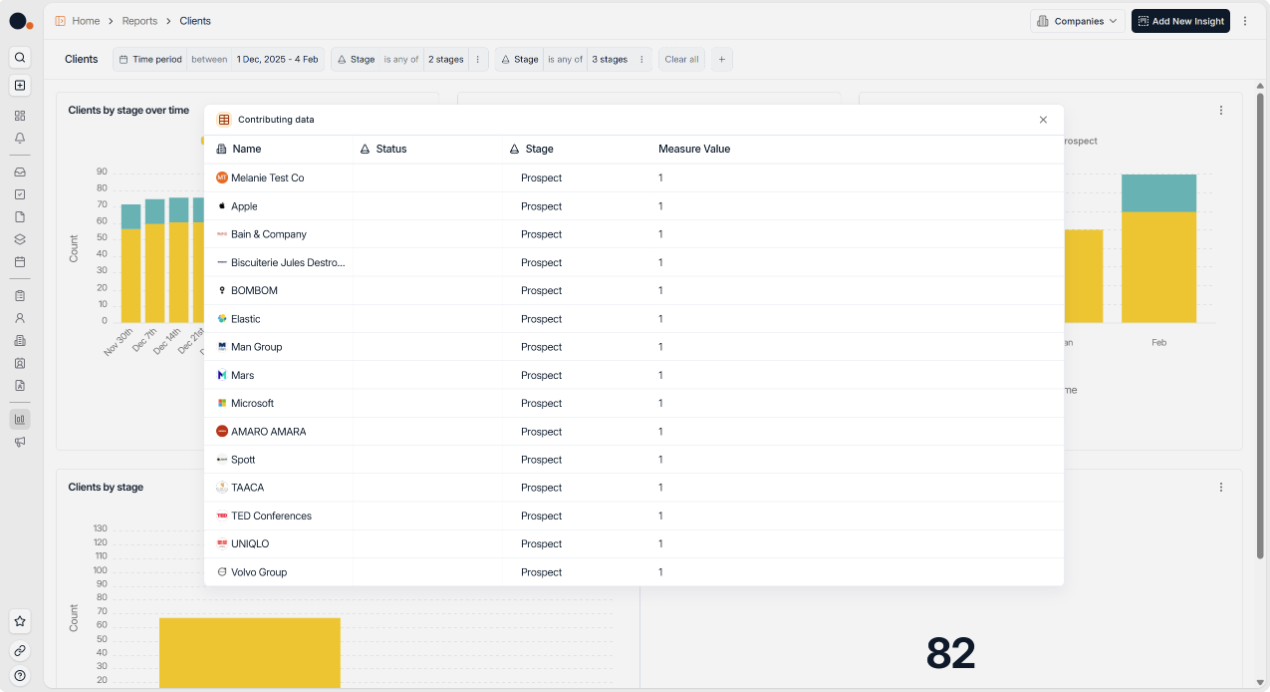
Task: Open the megaphone campaigns icon
Action: [20, 442]
